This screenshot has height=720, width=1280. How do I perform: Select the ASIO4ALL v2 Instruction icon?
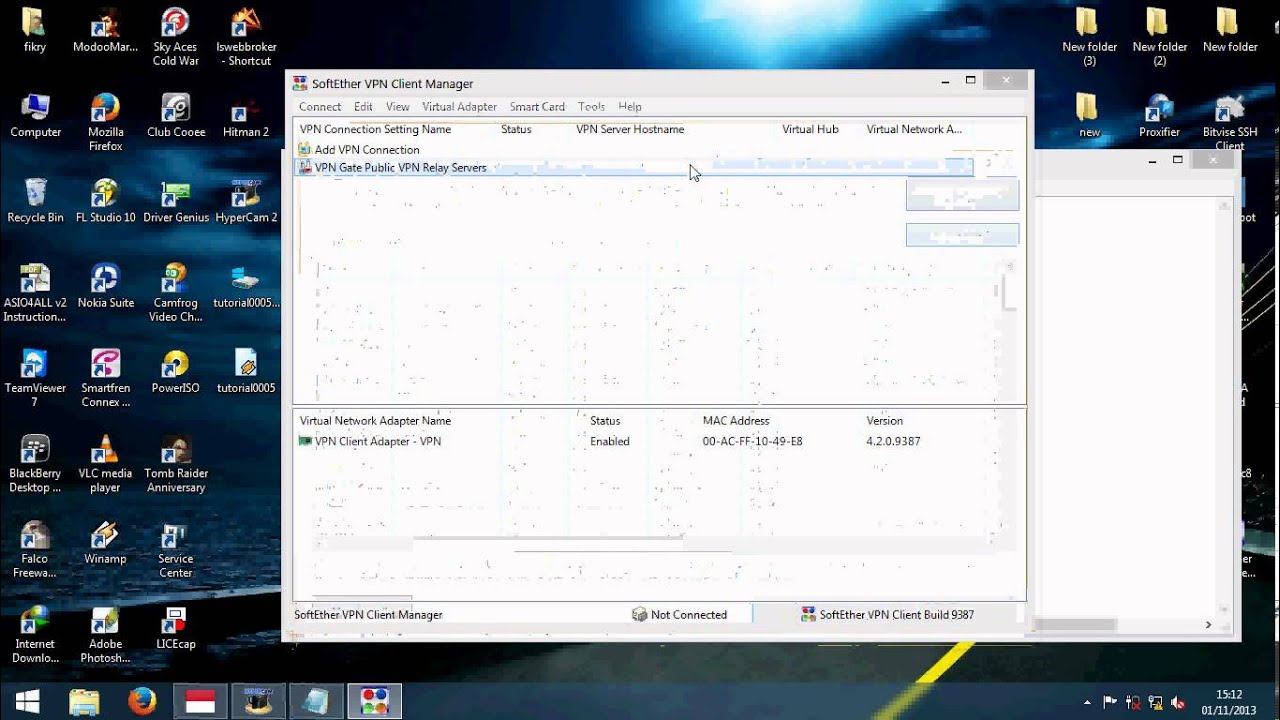click(35, 294)
